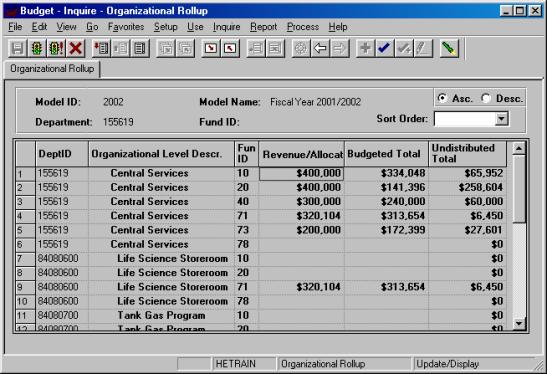Select the Asc. radio button
The width and height of the screenshot is (547, 374).
point(442,98)
